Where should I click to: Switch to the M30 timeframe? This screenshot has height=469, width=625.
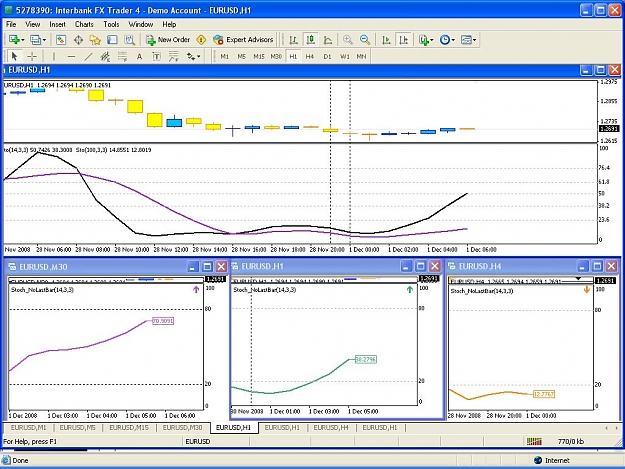pyautogui.click(x=276, y=57)
